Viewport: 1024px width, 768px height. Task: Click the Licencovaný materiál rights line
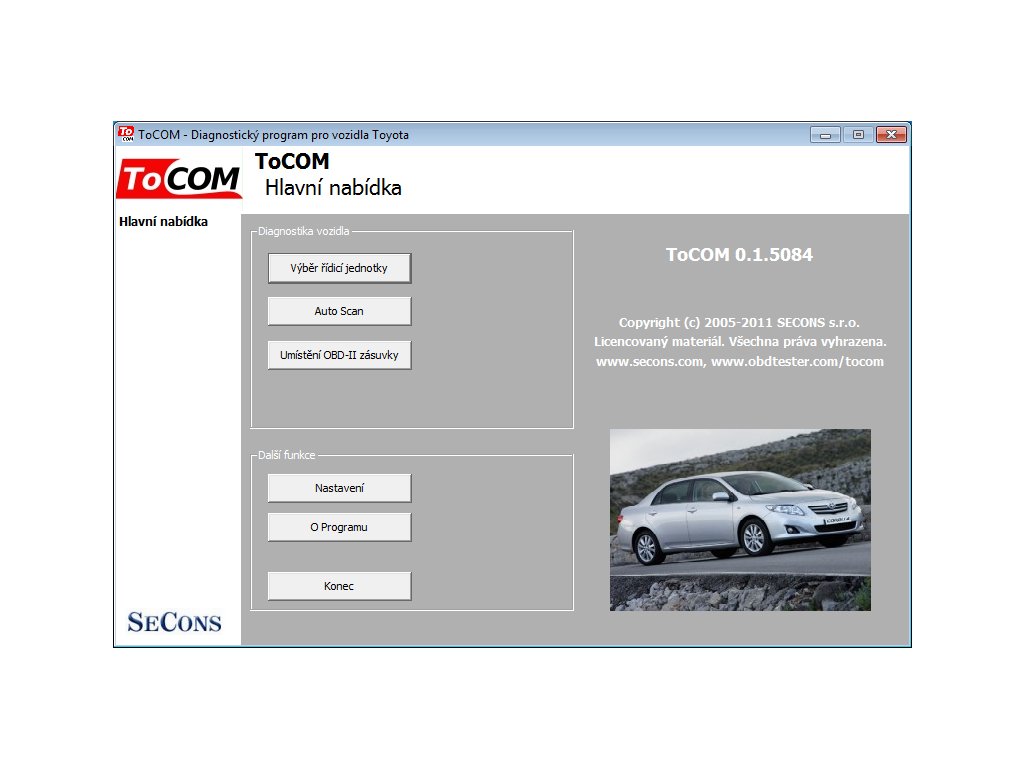click(740, 342)
